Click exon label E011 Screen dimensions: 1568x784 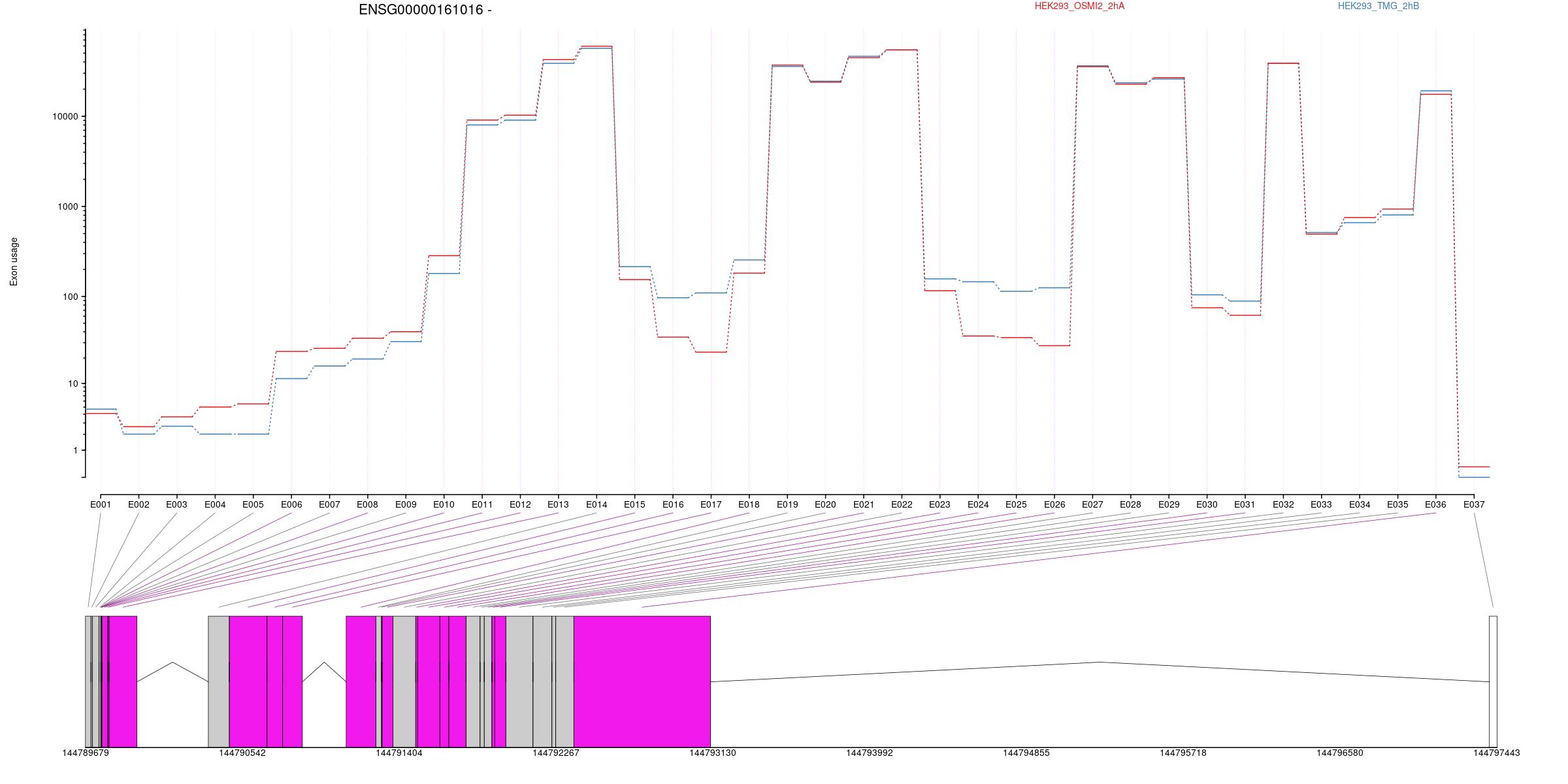482,504
